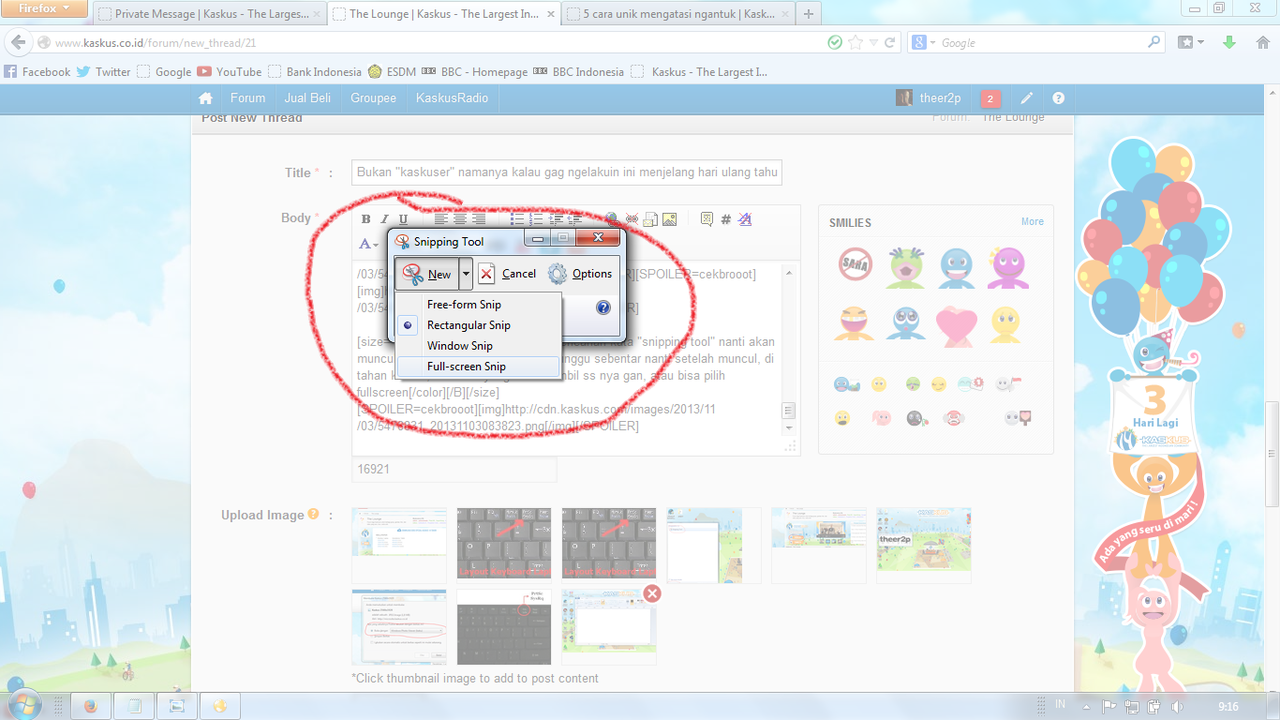Image resolution: width=1280 pixels, height=720 pixels.
Task: Switch to the Private Message Kaskus tab
Action: (210, 14)
